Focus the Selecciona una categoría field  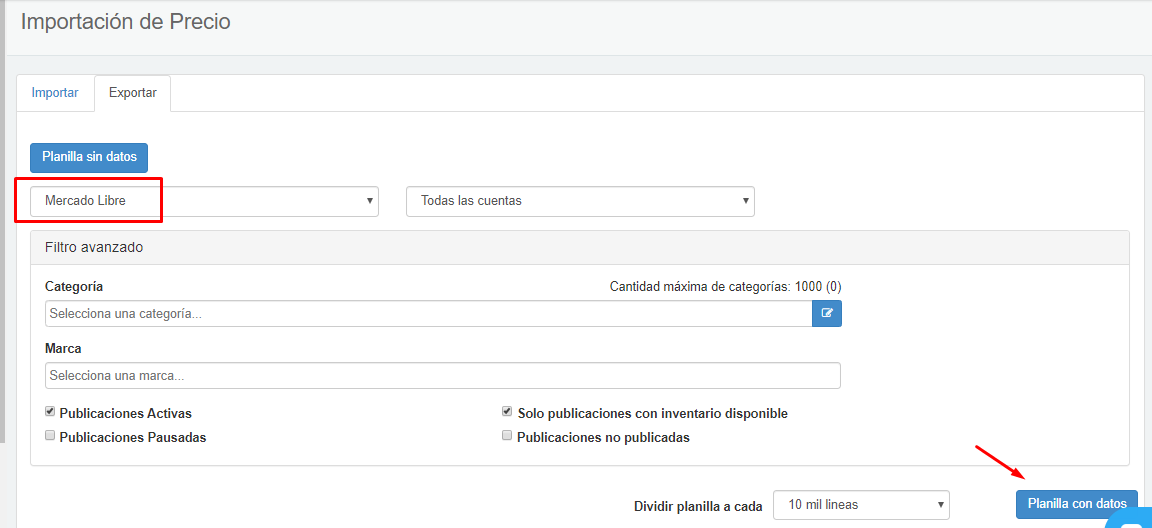[428, 314]
